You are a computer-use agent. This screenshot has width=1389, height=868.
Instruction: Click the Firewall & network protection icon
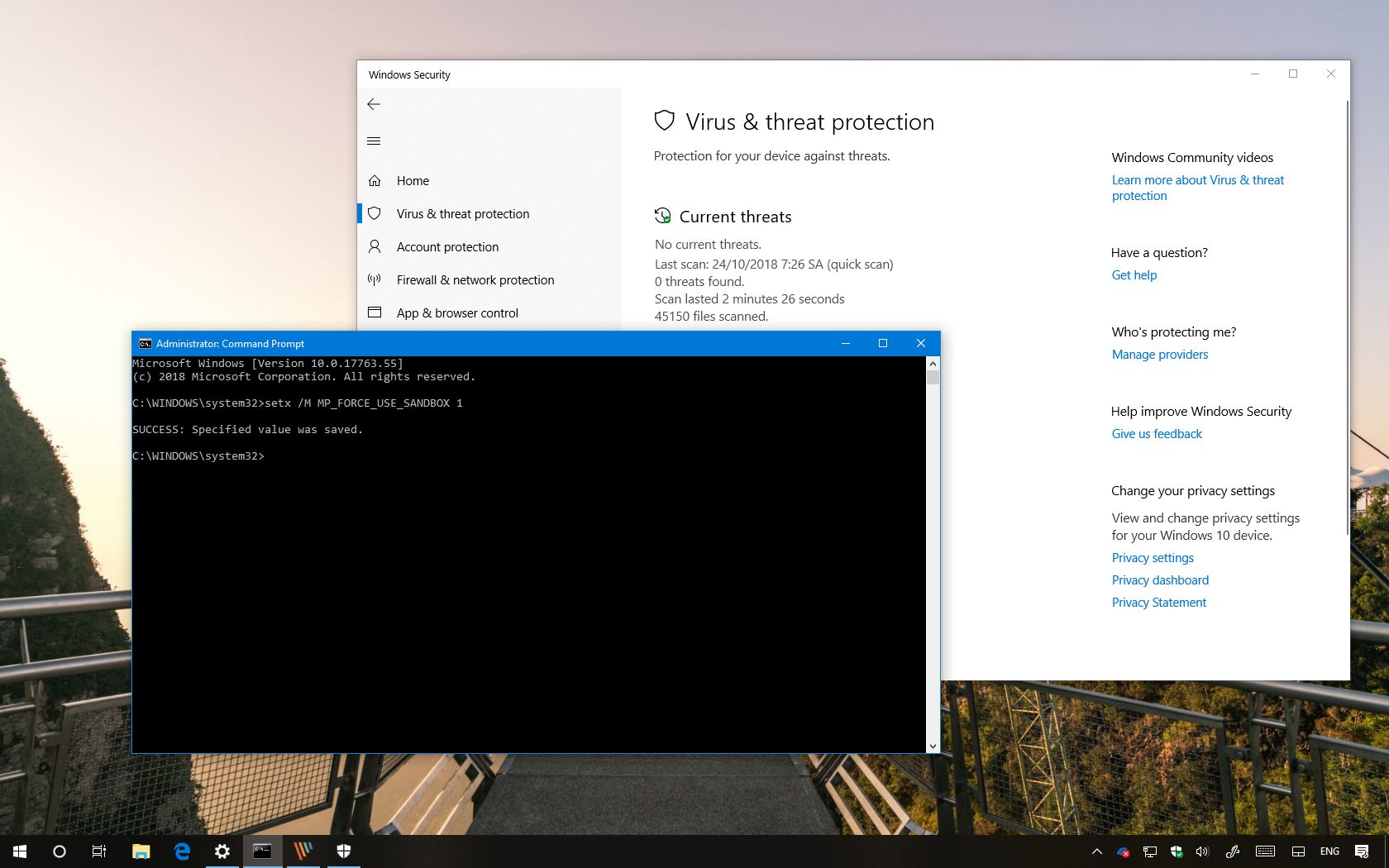click(375, 279)
